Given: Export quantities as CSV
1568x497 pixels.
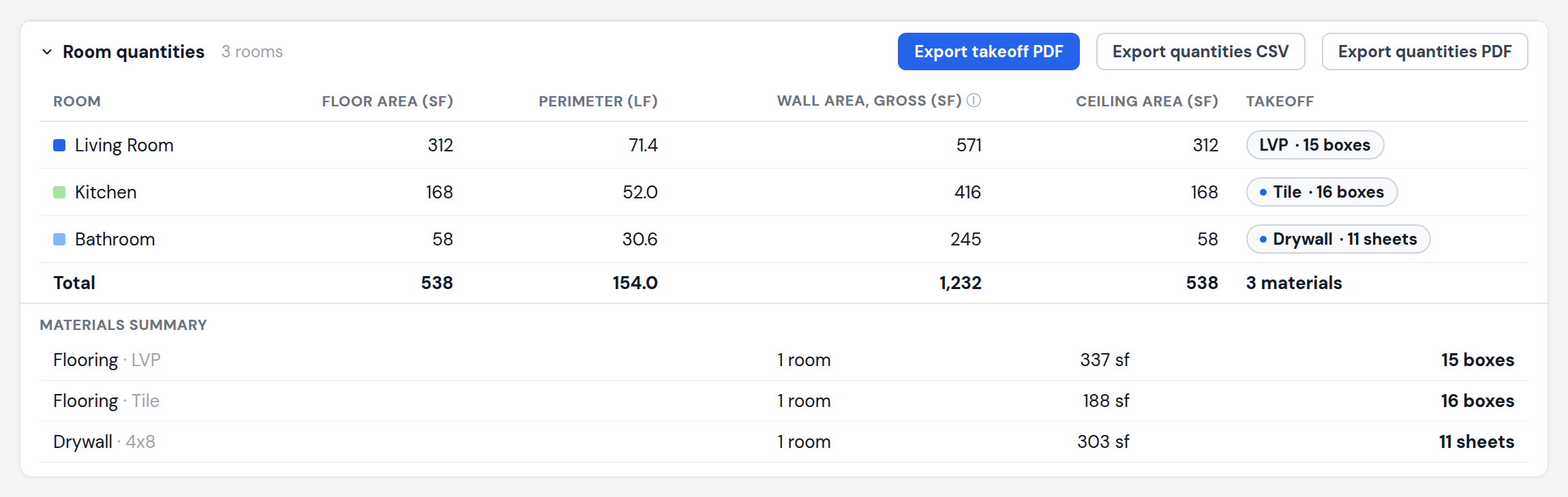Looking at the screenshot, I should coord(1201,52).
